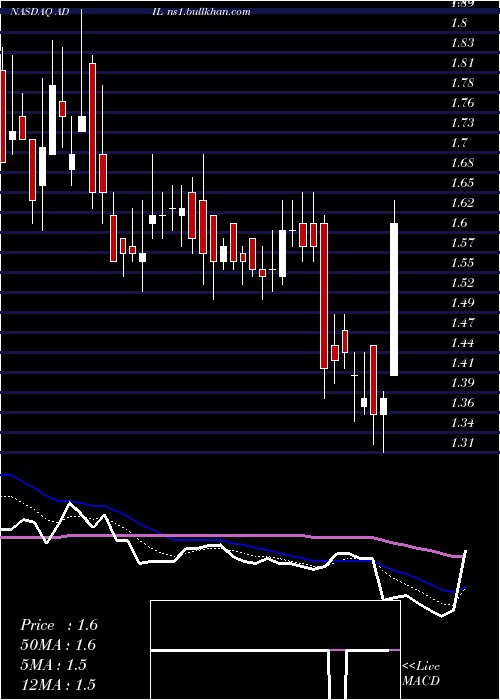Click the 1.68 price axis label
500x700 pixels.
pyautogui.click(x=462, y=163)
